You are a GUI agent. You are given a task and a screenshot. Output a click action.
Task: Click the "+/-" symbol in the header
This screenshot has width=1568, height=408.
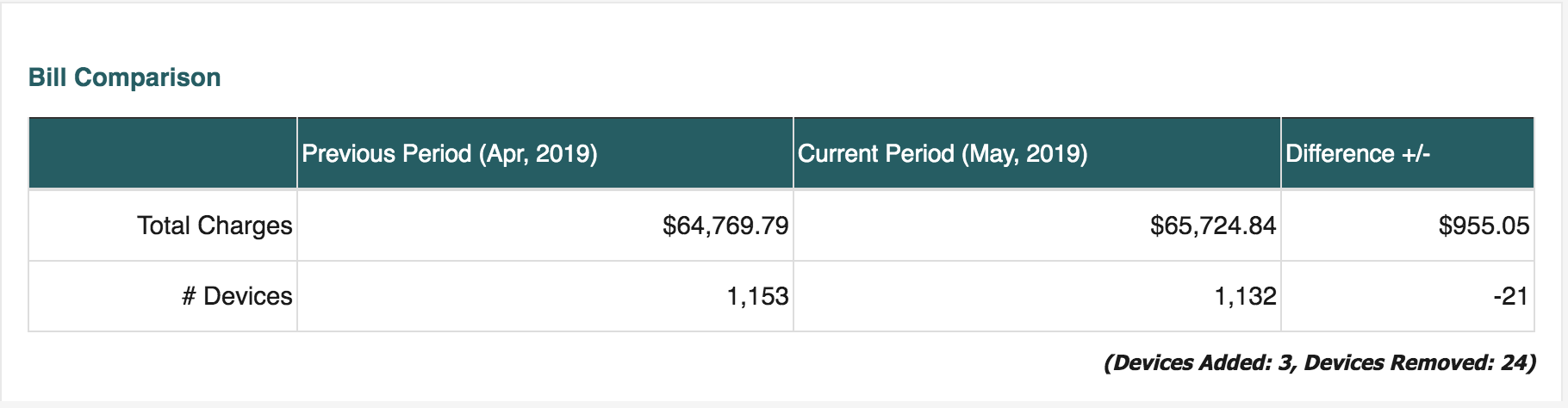click(1416, 154)
